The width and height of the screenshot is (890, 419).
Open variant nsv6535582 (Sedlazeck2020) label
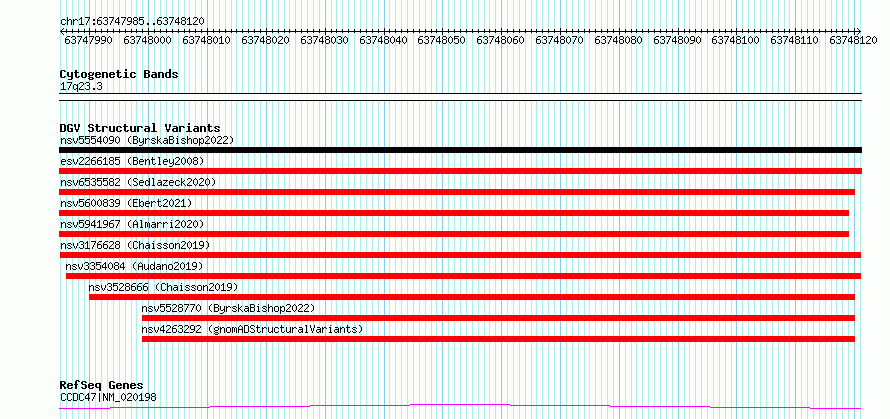click(138, 182)
